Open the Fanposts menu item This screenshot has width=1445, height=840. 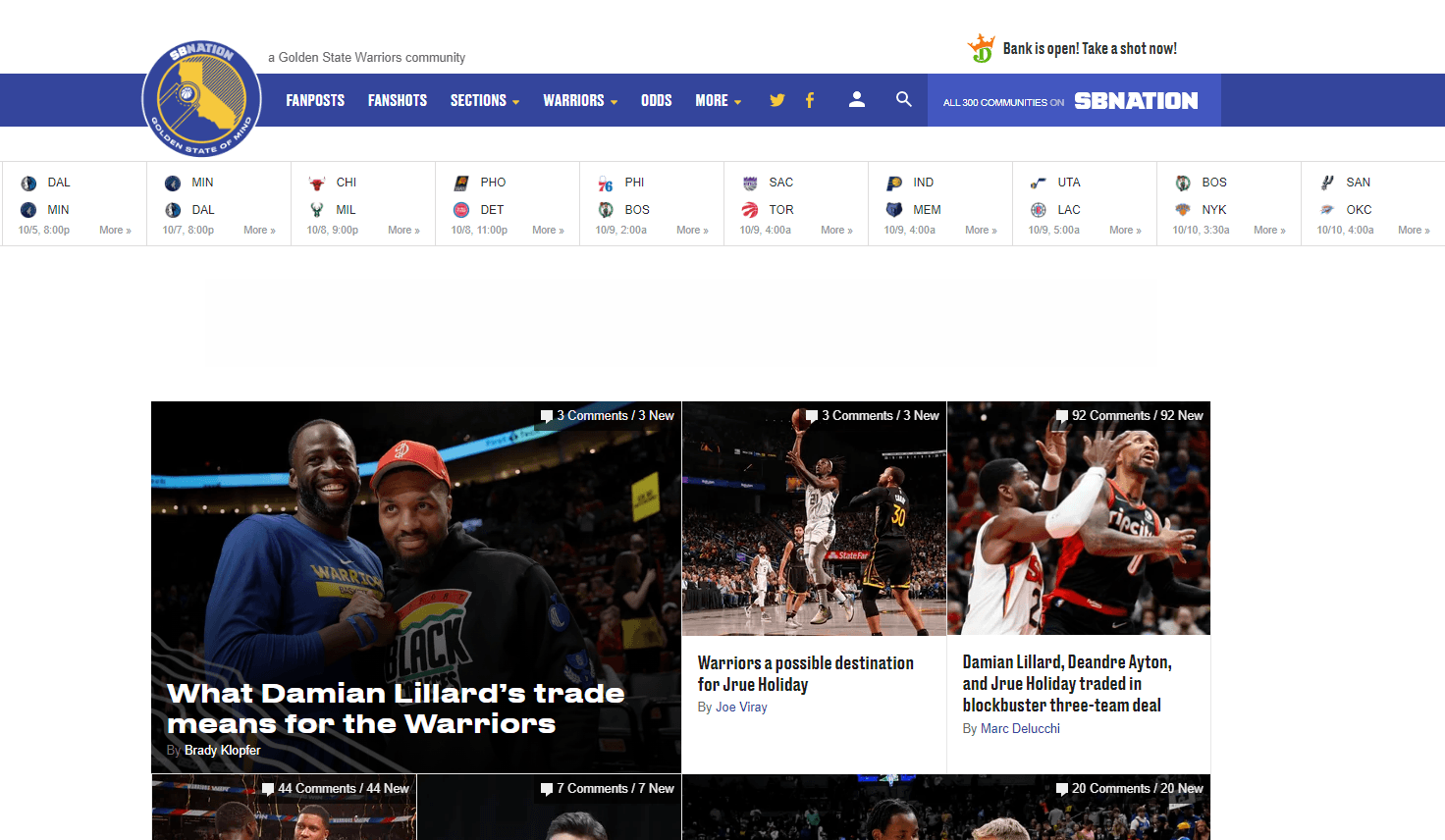pos(315,100)
